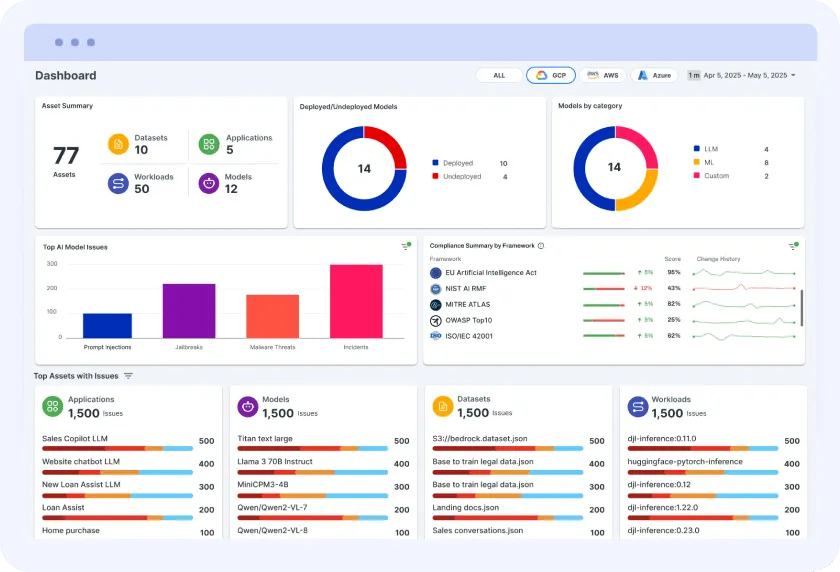Open the EU Artificial Intelligence Act framework
Viewport: 840px width, 572px height.
pyautogui.click(x=490, y=272)
